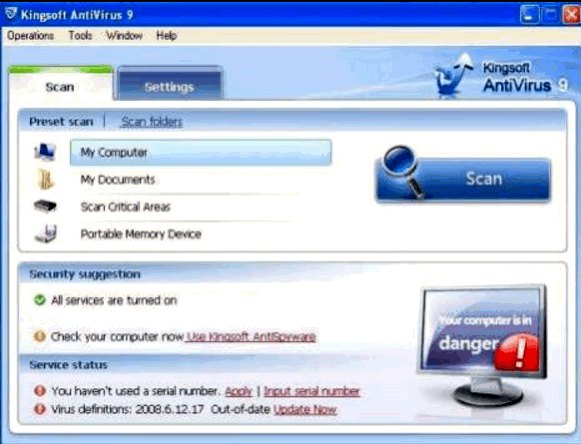Click red alert icon beside Virus definitions

(x=40, y=409)
